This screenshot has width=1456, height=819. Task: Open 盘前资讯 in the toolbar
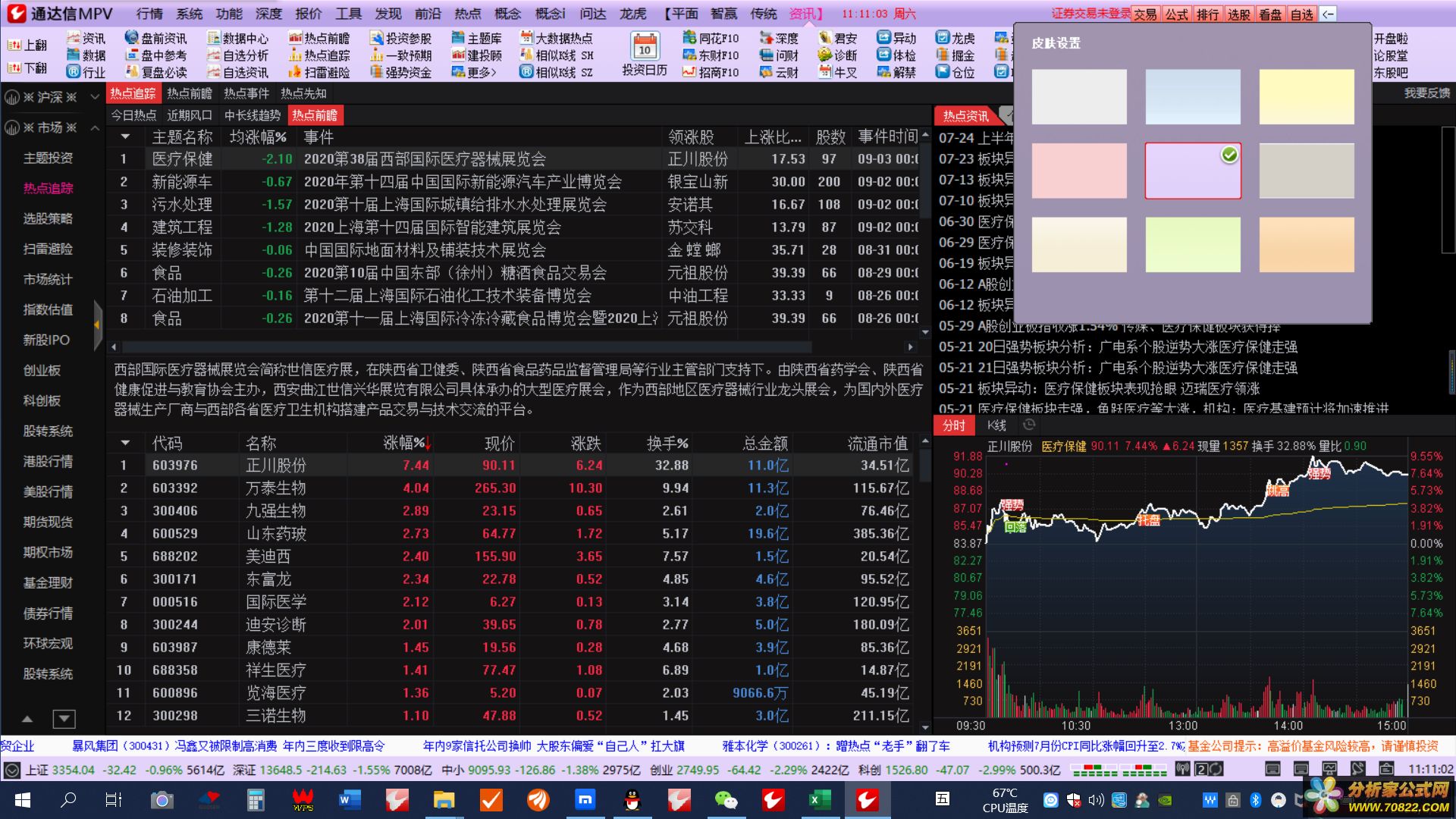point(155,38)
